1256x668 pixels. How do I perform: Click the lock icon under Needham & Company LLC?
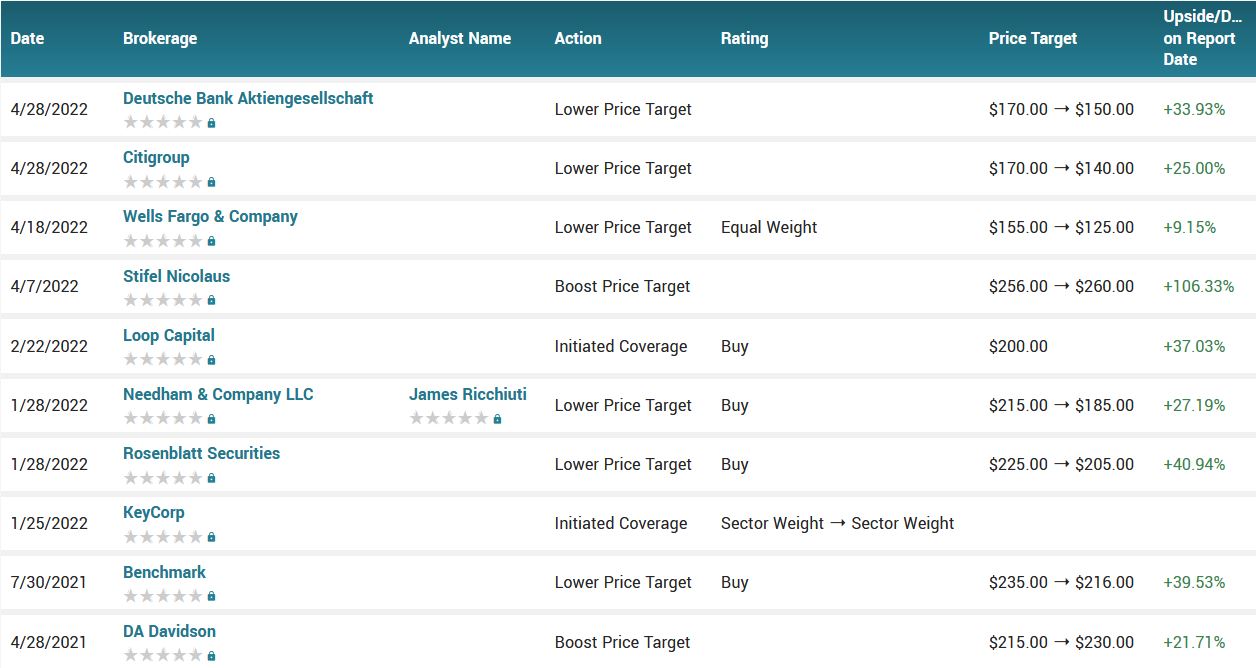pyautogui.click(x=211, y=419)
